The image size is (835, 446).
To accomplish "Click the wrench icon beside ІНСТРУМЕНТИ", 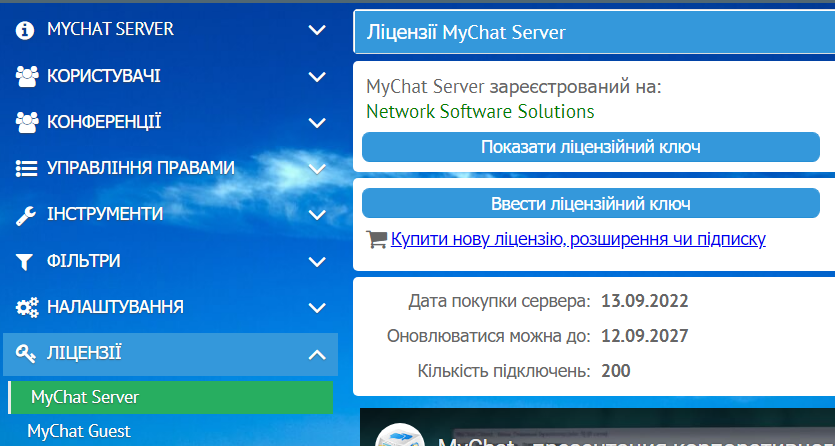I will (x=26, y=214).
